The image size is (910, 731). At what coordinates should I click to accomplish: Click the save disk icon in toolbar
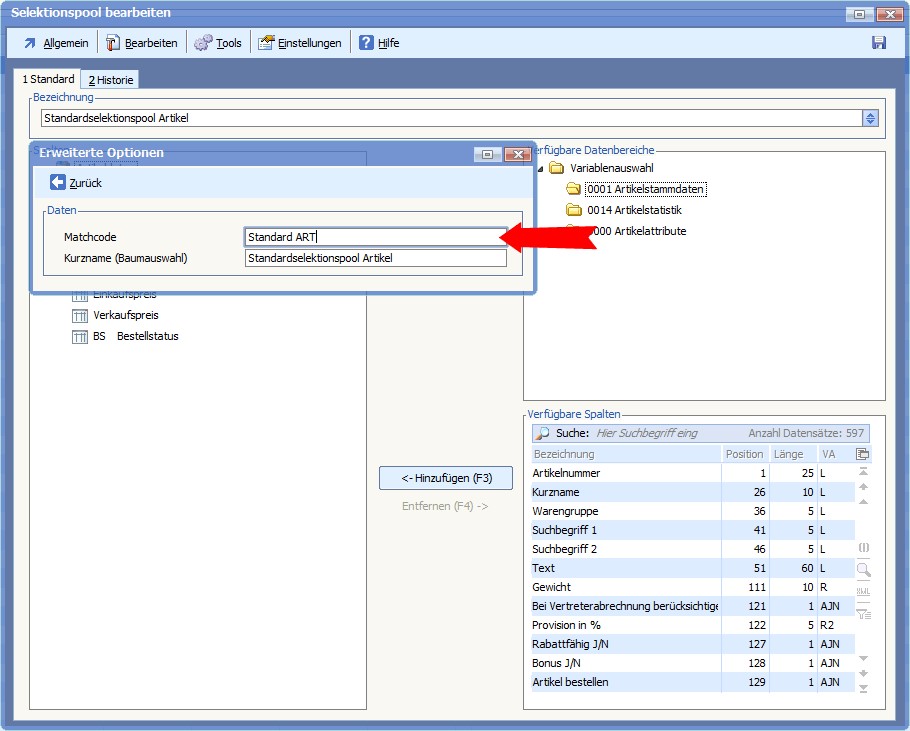(879, 43)
